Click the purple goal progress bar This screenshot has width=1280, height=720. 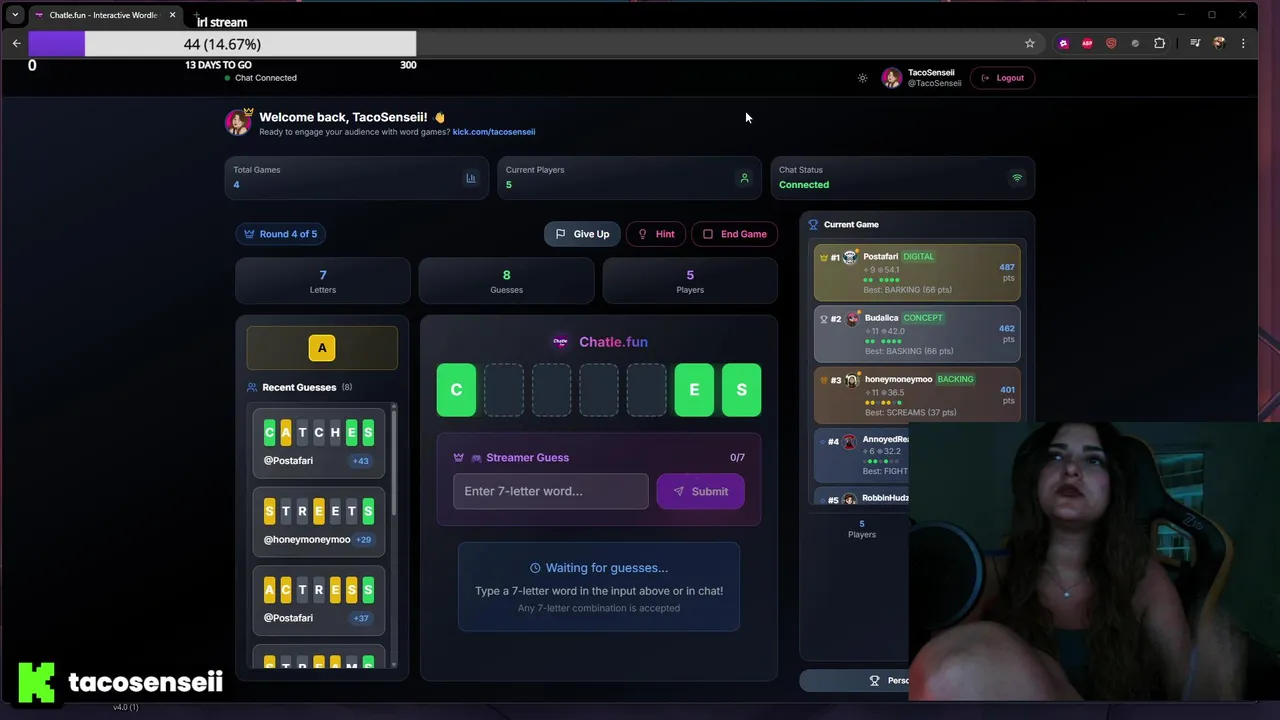[222, 44]
